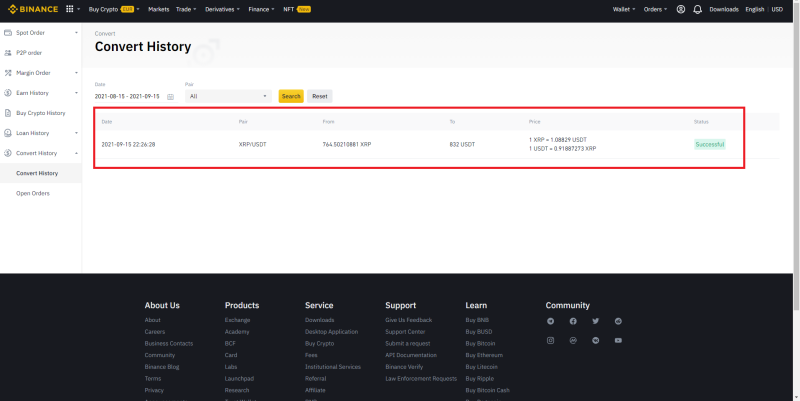This screenshot has height=401, width=800.
Task: Open the Institutional Services footer link
Action: click(x=333, y=367)
